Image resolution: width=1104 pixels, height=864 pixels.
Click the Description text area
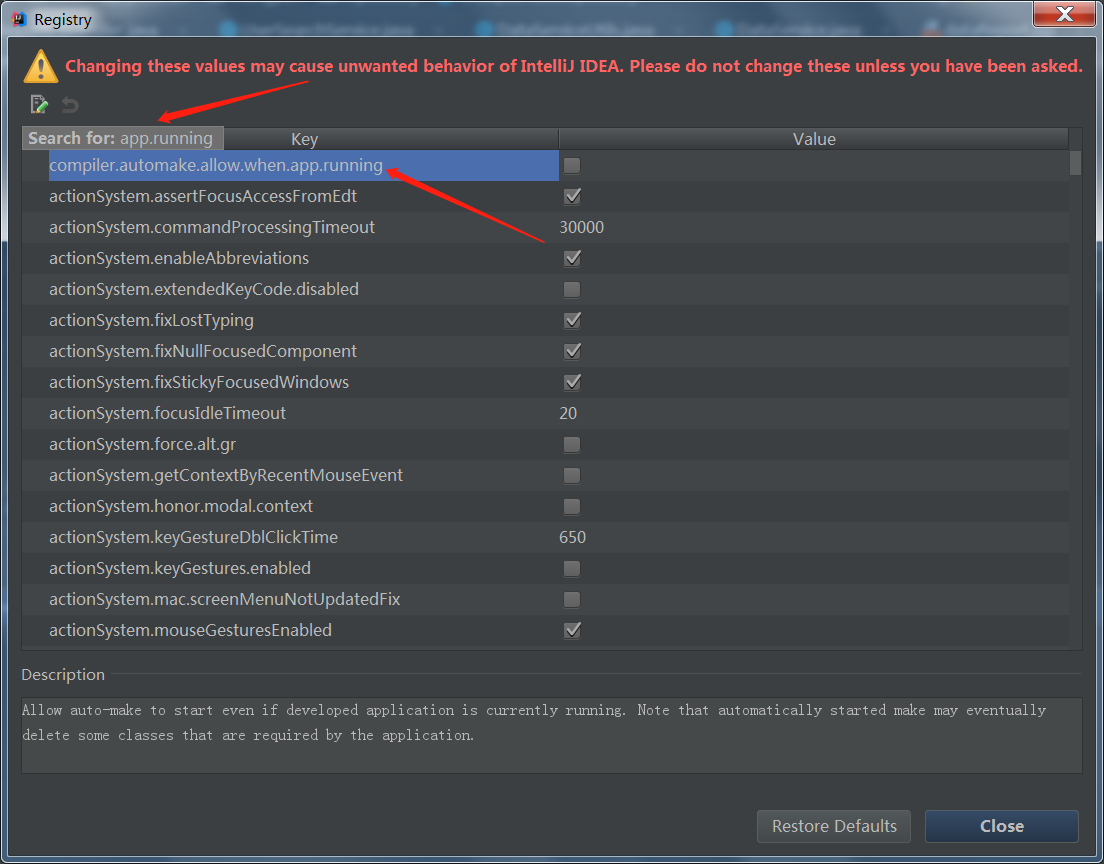[x=551, y=735]
